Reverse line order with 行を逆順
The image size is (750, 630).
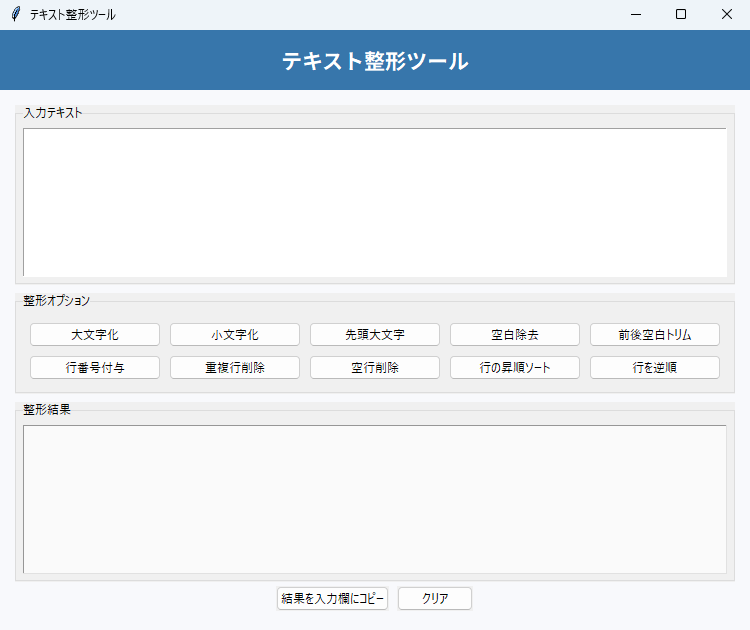[x=655, y=367]
